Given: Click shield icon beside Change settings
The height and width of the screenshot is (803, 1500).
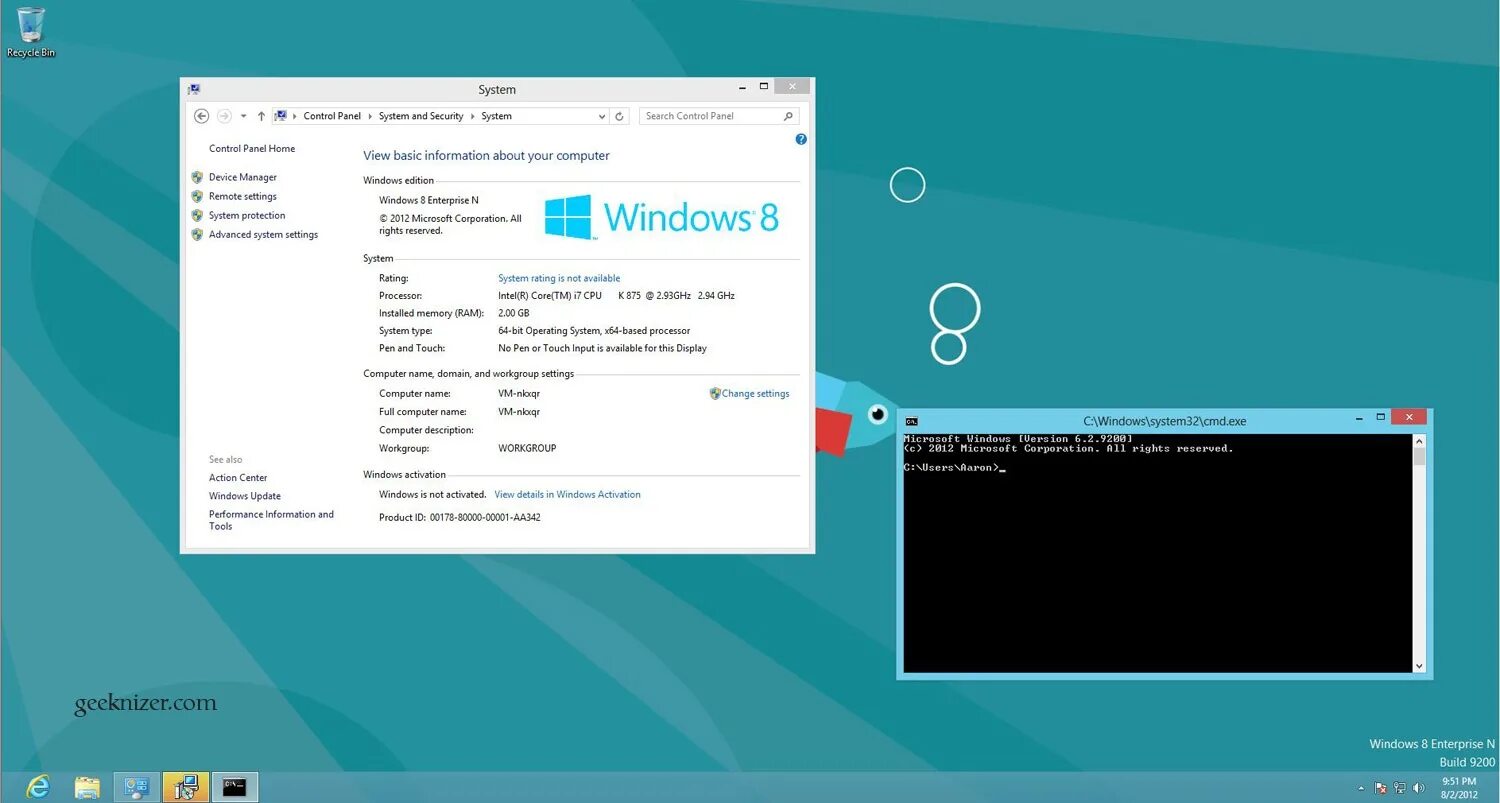Looking at the screenshot, I should 715,393.
